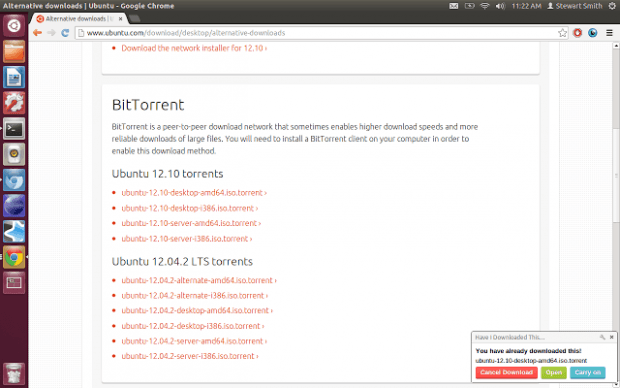620x388 pixels.
Task: Click the red extension icon in toolbar
Action: pos(577,33)
